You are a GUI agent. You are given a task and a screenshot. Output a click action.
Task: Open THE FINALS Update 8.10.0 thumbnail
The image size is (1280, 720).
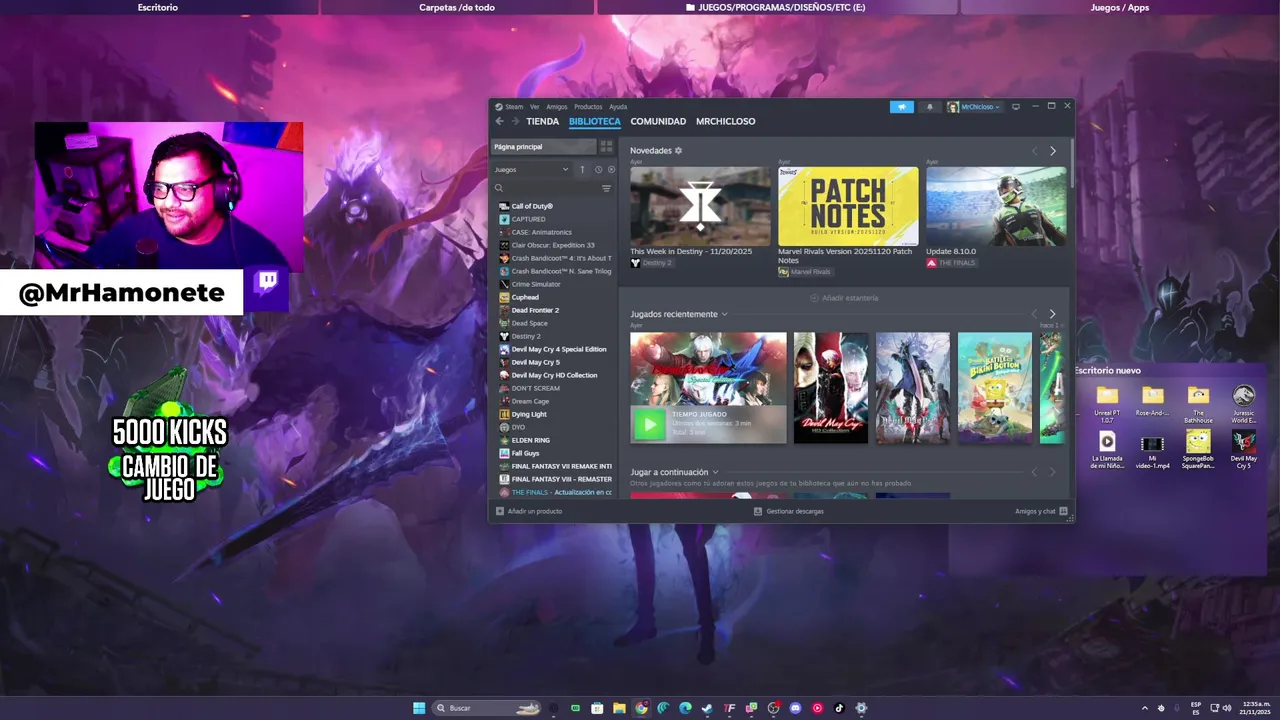click(996, 206)
